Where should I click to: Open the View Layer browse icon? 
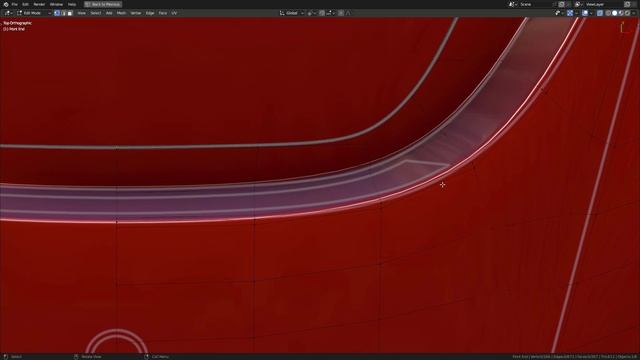(x=578, y=4)
